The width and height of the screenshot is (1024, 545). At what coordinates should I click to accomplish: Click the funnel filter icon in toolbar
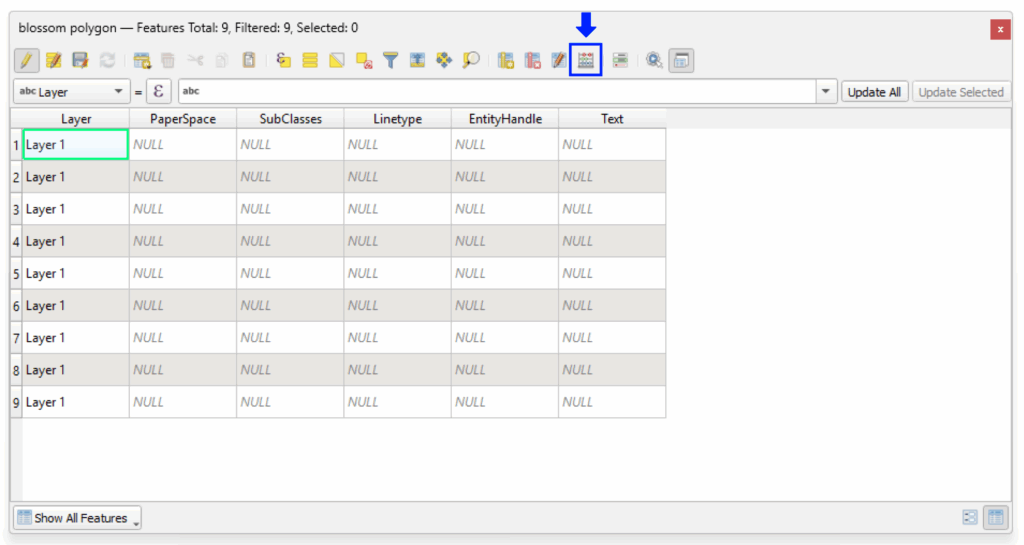(x=391, y=61)
